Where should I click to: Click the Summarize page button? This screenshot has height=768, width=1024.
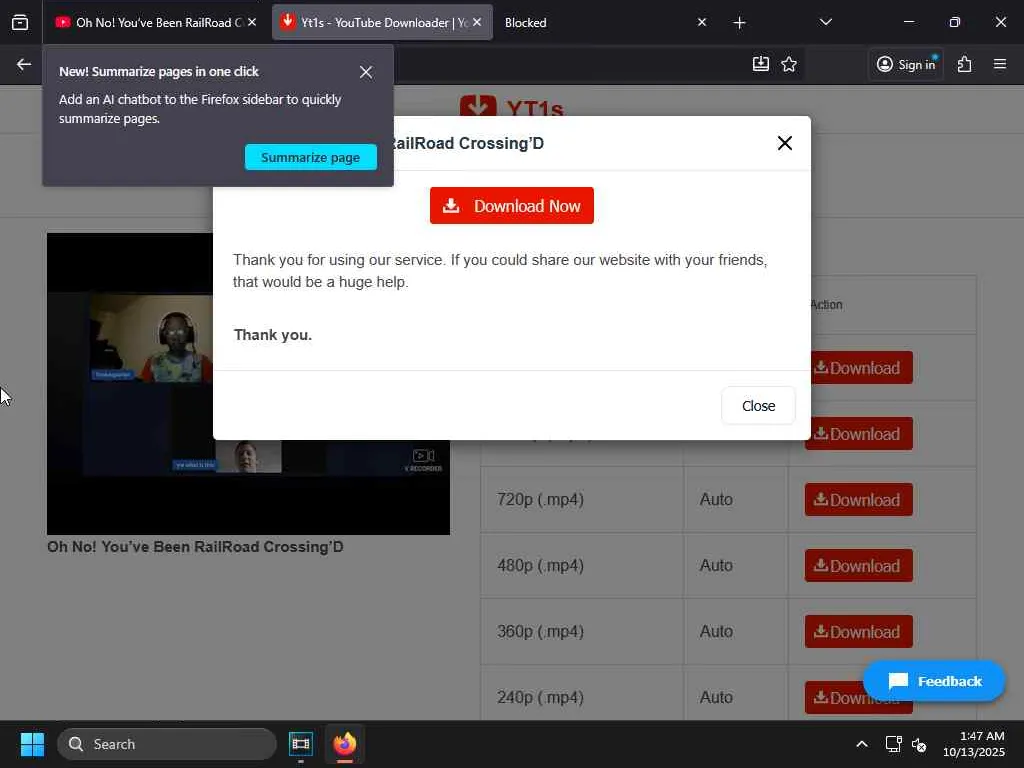pos(310,157)
